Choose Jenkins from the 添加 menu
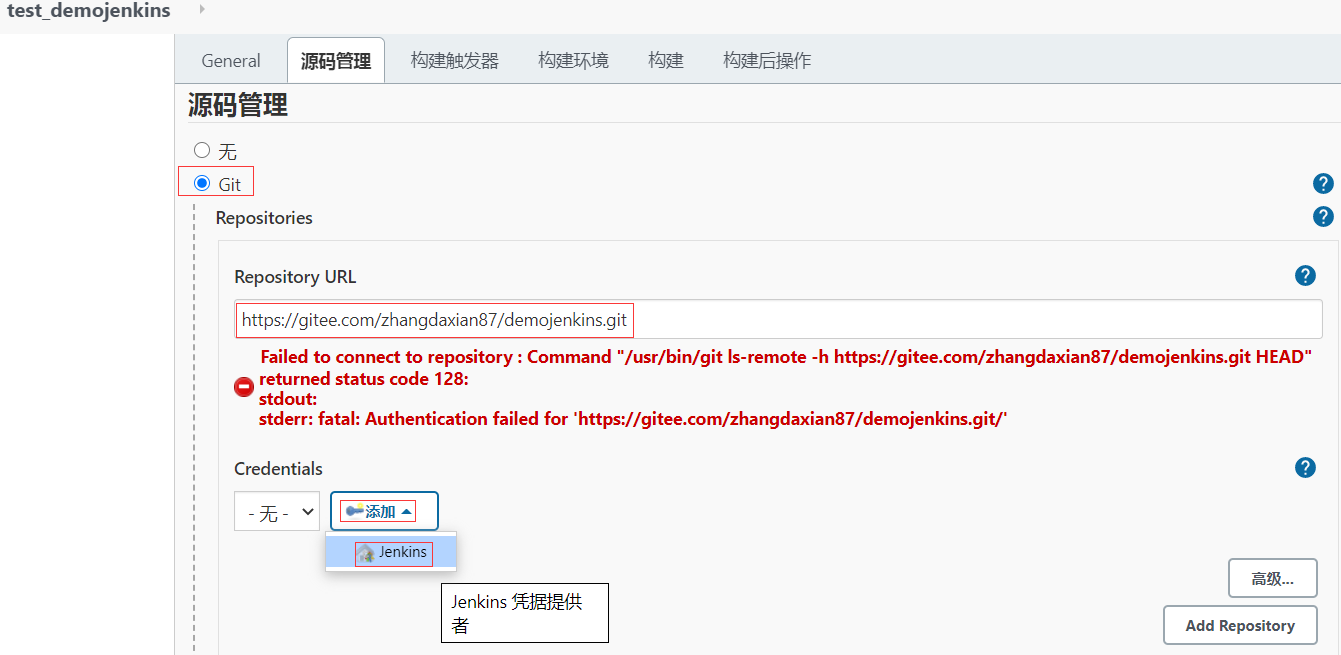The height and width of the screenshot is (655, 1341). click(391, 552)
